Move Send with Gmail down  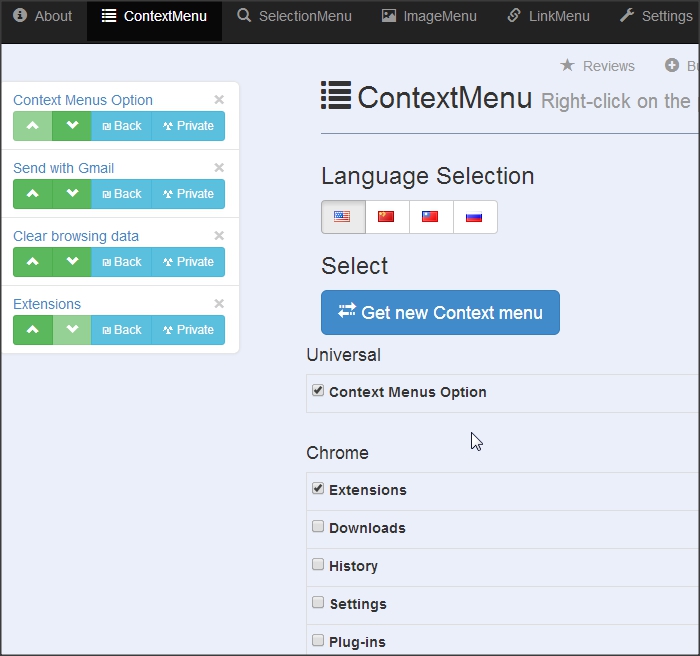72,194
